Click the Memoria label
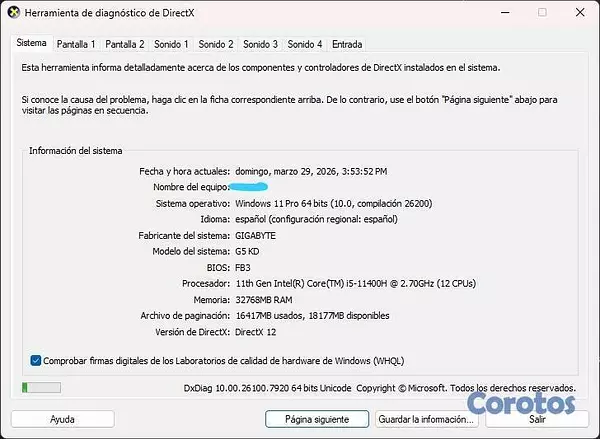600x439 pixels. pos(212,300)
